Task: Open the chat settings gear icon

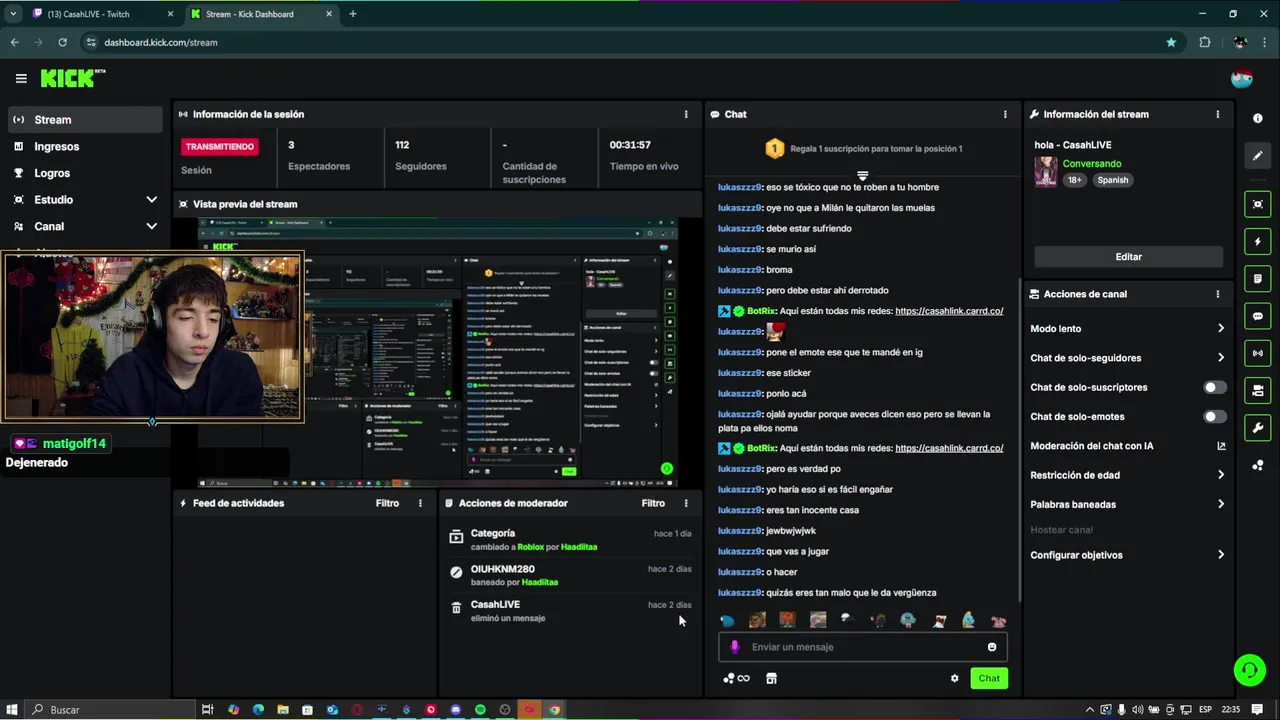Action: point(954,678)
